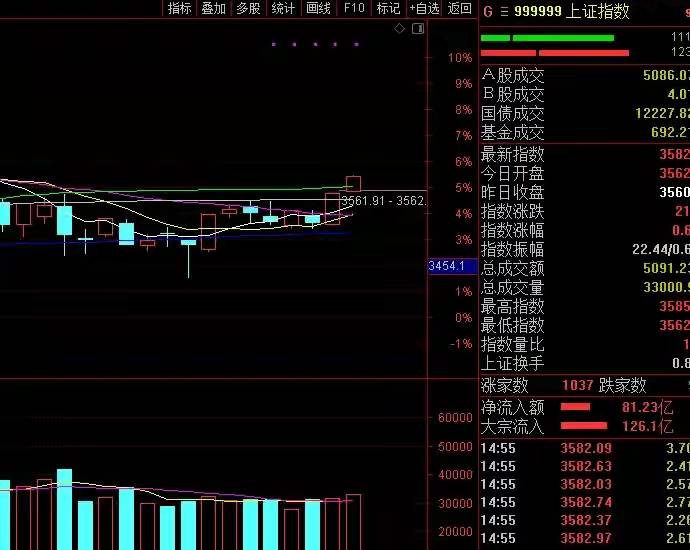Select the 叠加 overlay toolbar item
Image resolution: width=690 pixels, height=550 pixels.
213,8
